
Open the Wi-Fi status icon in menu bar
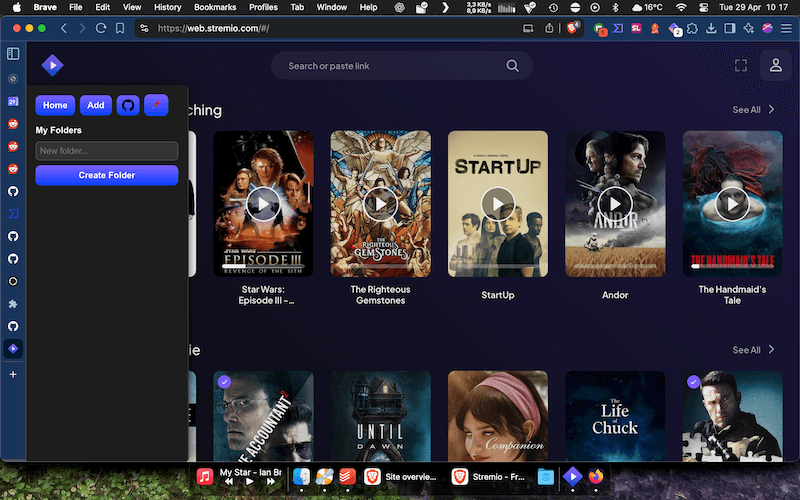(681, 7)
